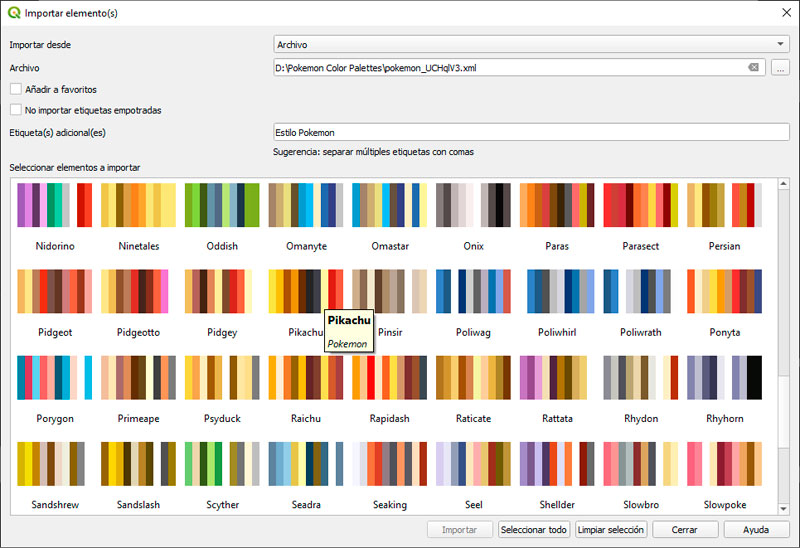Select the Primeape color ramp
The width and height of the screenshot is (800, 548).
138,378
